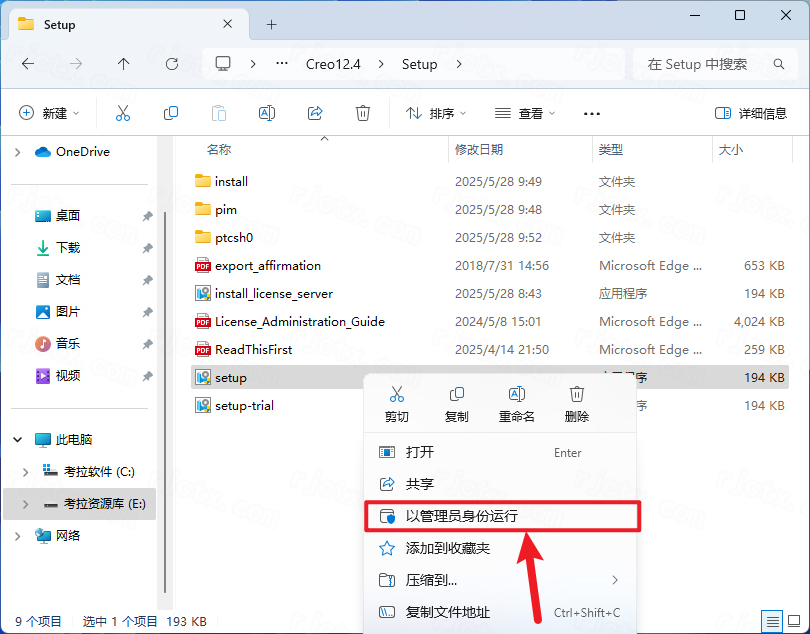810x634 pixels.
Task: Expand the 考拉资源库 (E:) drive
Action: [25, 504]
